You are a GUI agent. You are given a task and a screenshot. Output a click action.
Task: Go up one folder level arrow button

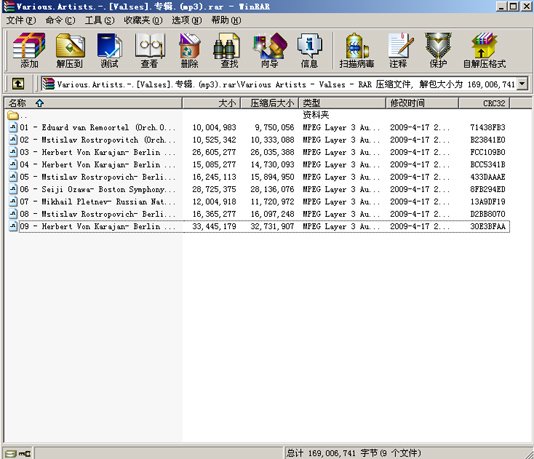[x=18, y=83]
